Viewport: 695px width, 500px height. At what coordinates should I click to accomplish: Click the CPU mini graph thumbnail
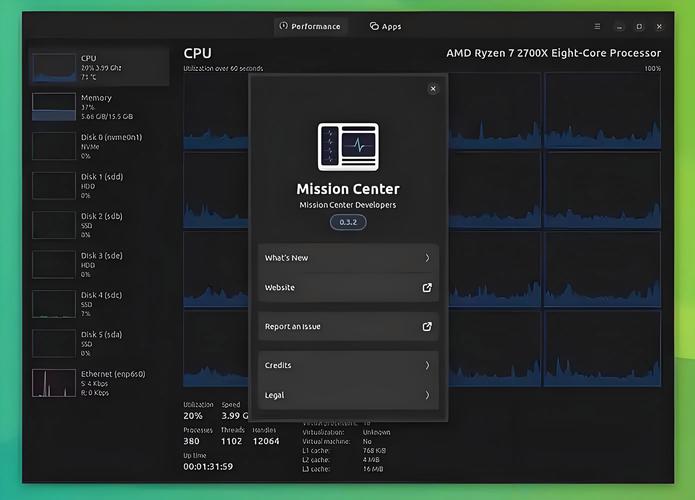tap(54, 68)
